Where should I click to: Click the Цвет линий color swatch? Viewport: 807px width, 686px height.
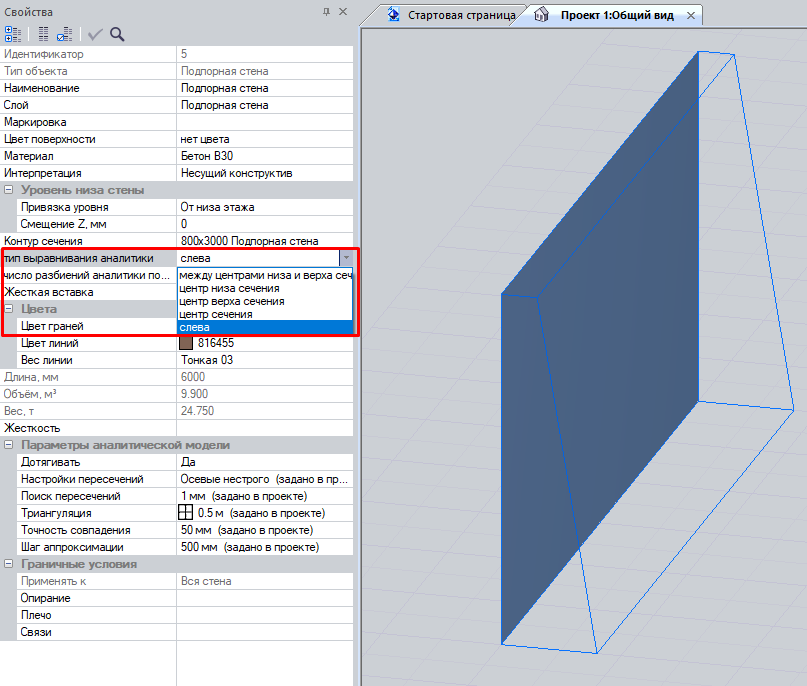pyautogui.click(x=187, y=343)
